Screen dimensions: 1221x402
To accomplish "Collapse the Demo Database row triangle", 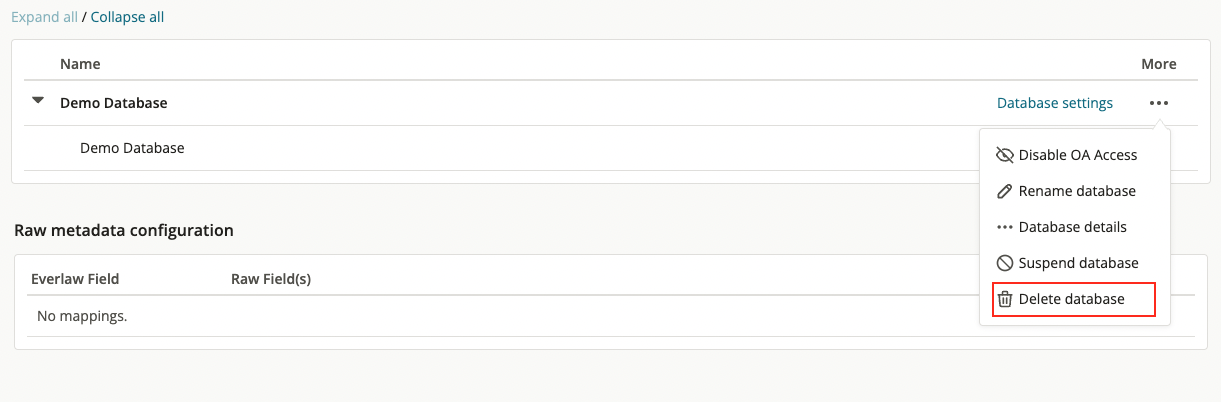I will [x=38, y=101].
